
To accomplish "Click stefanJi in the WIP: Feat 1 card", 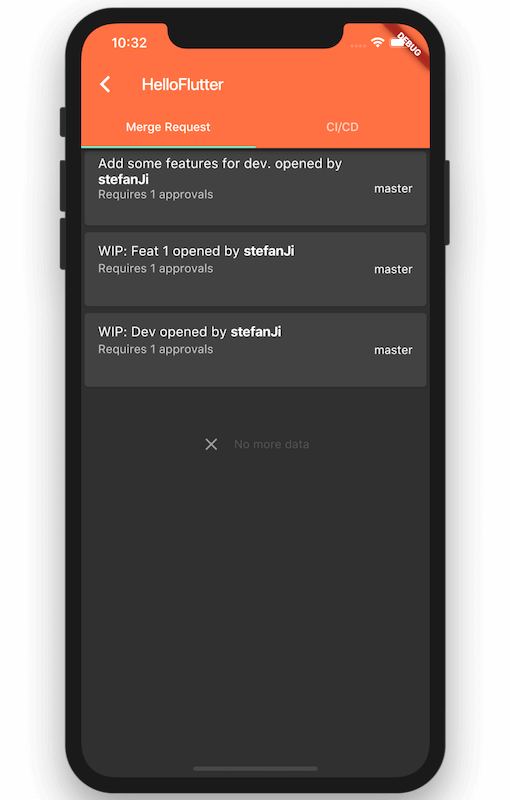I will click(269, 251).
